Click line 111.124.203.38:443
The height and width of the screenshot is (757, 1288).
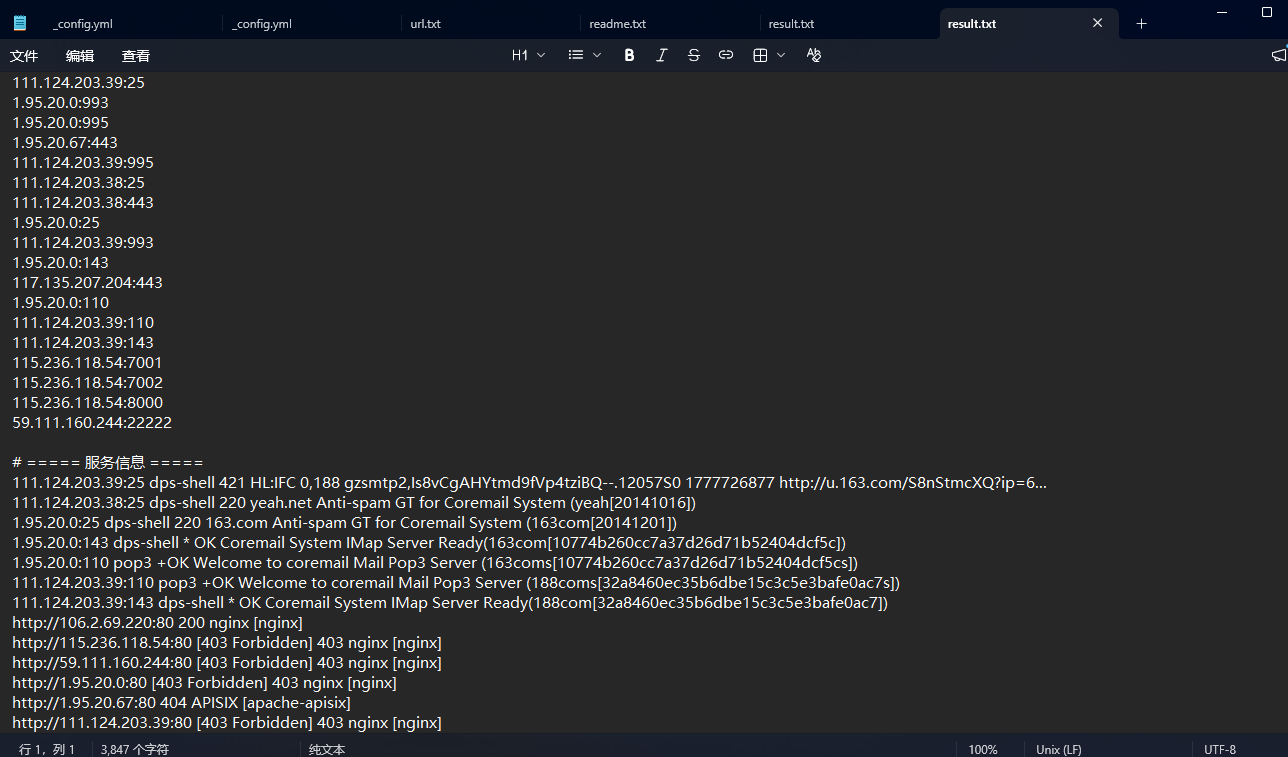pos(83,203)
